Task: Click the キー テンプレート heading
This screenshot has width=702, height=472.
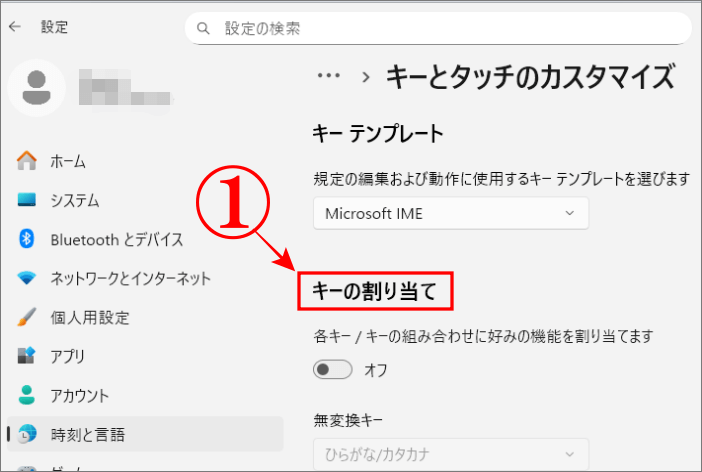Action: [x=378, y=133]
